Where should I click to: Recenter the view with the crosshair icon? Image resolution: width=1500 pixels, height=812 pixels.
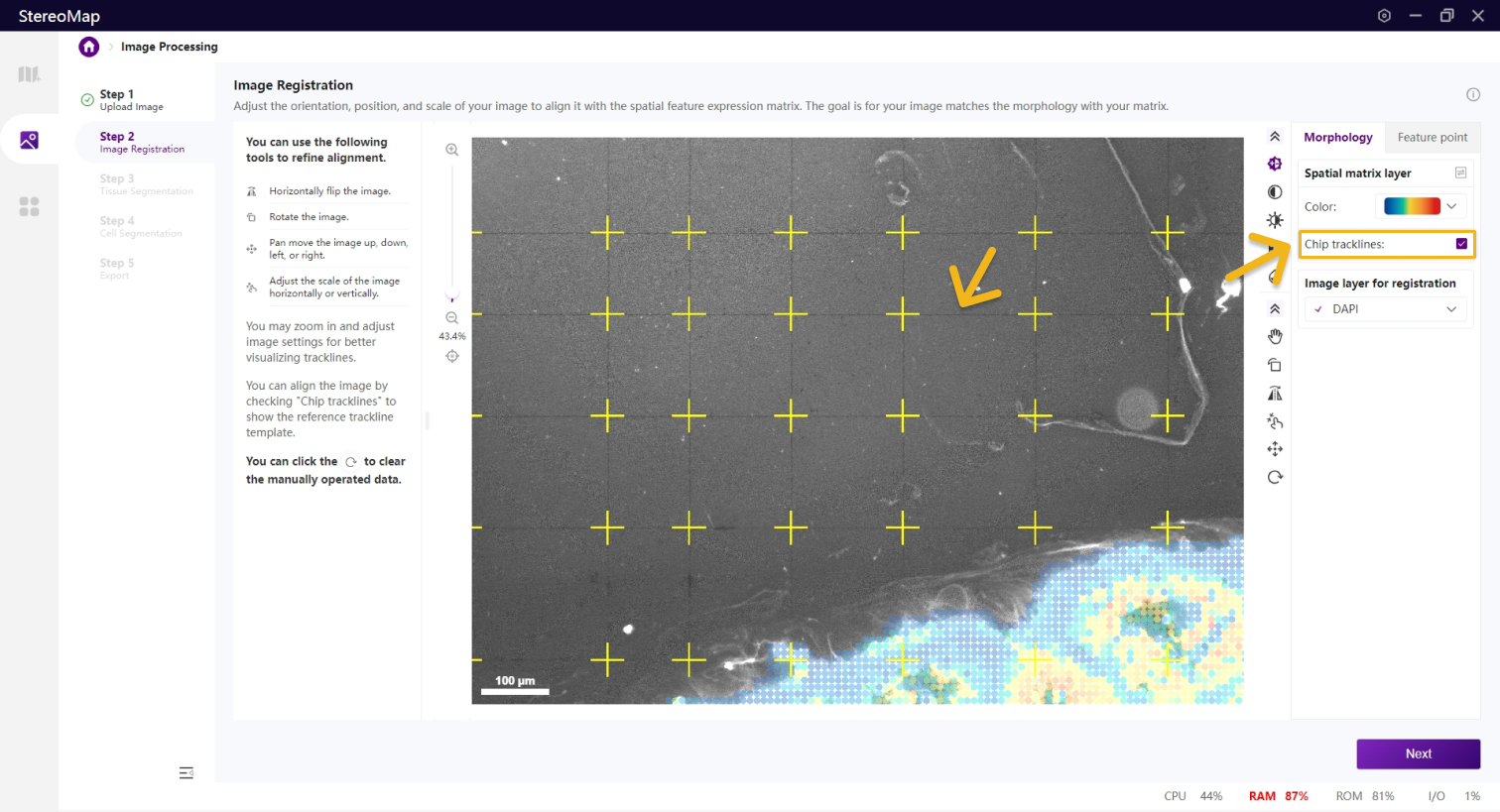pyautogui.click(x=452, y=356)
